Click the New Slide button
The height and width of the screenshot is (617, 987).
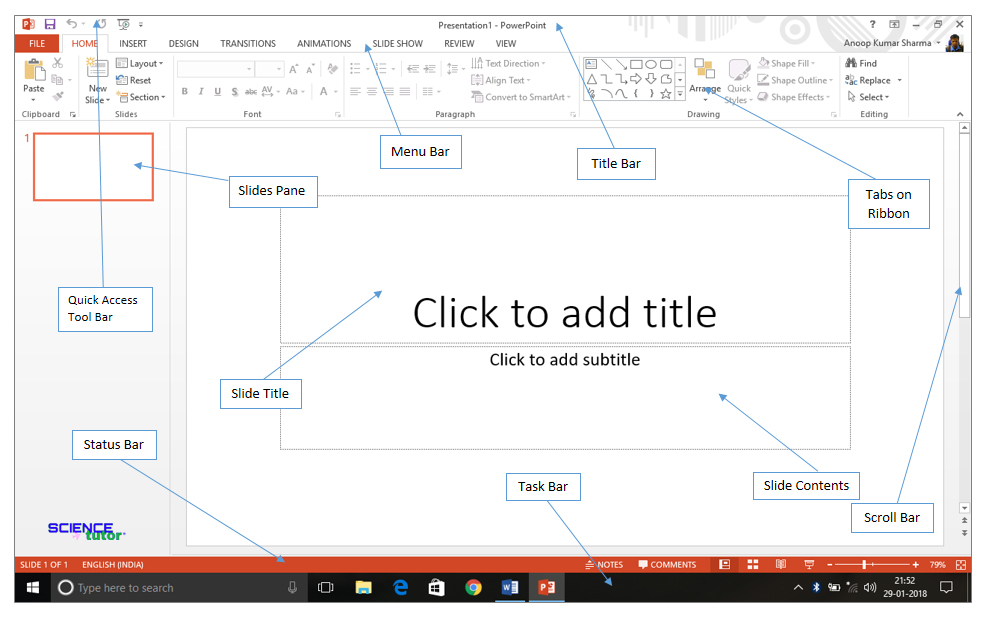pos(96,75)
